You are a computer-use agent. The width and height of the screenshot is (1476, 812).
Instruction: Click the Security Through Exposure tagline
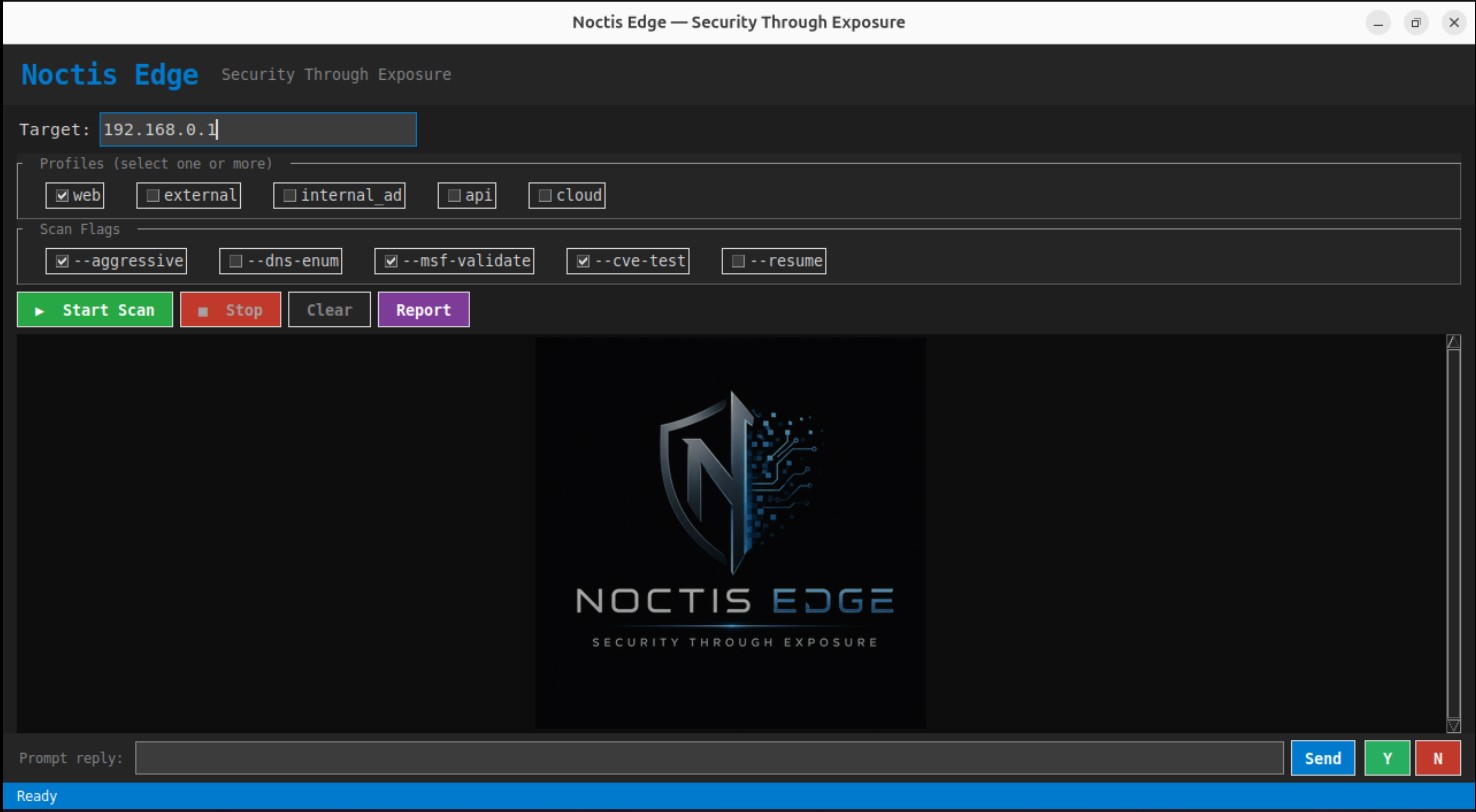coord(336,75)
